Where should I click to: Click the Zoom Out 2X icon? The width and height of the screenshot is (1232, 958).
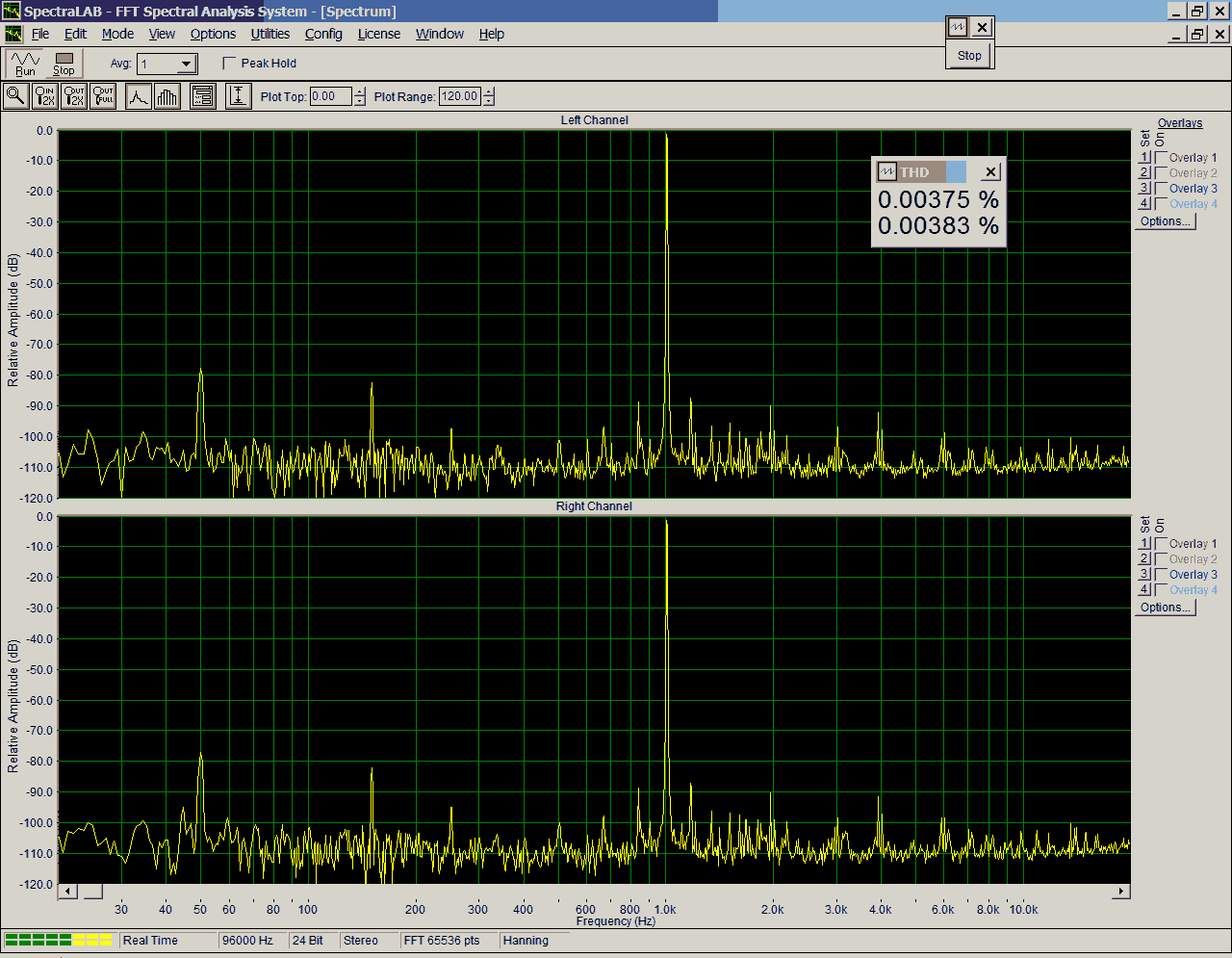[x=74, y=95]
